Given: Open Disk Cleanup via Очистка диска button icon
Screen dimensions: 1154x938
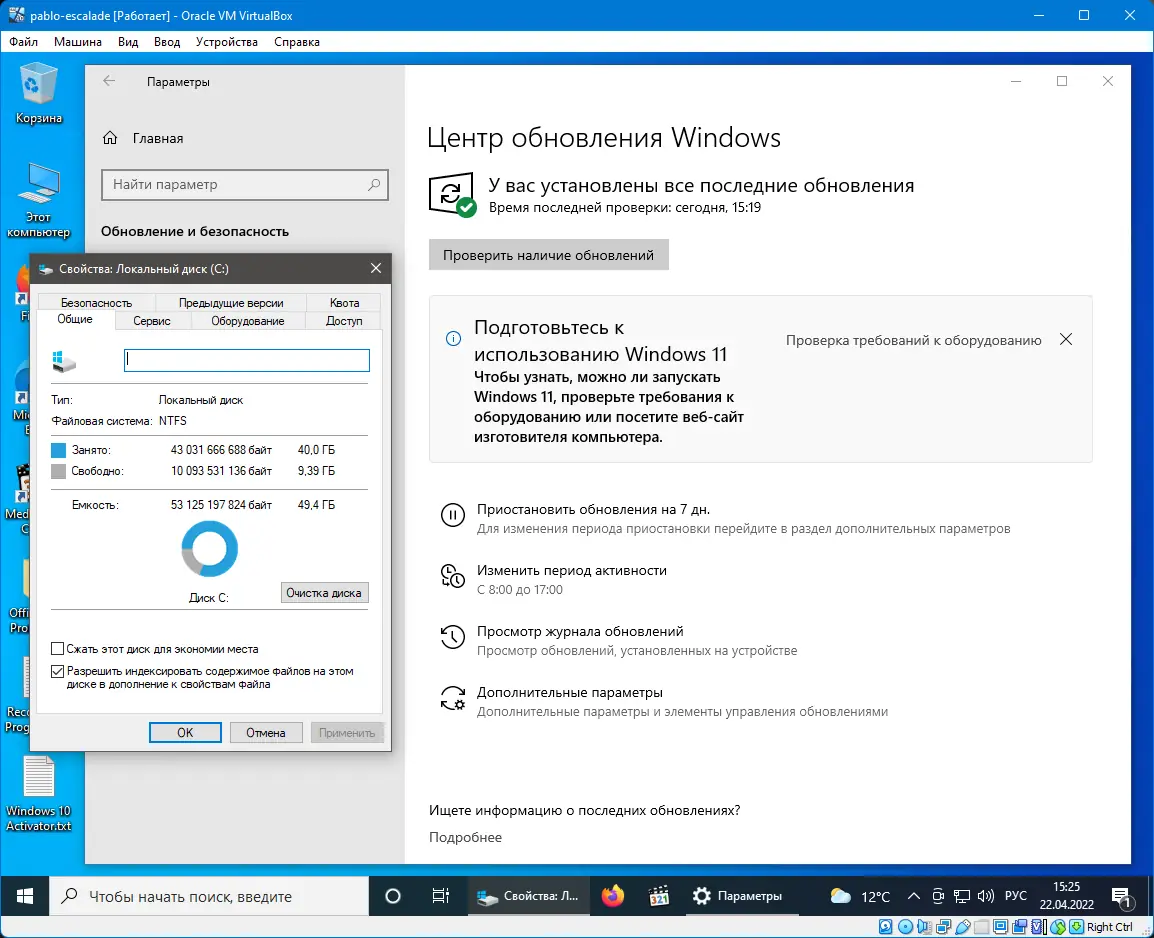Looking at the screenshot, I should point(325,592).
